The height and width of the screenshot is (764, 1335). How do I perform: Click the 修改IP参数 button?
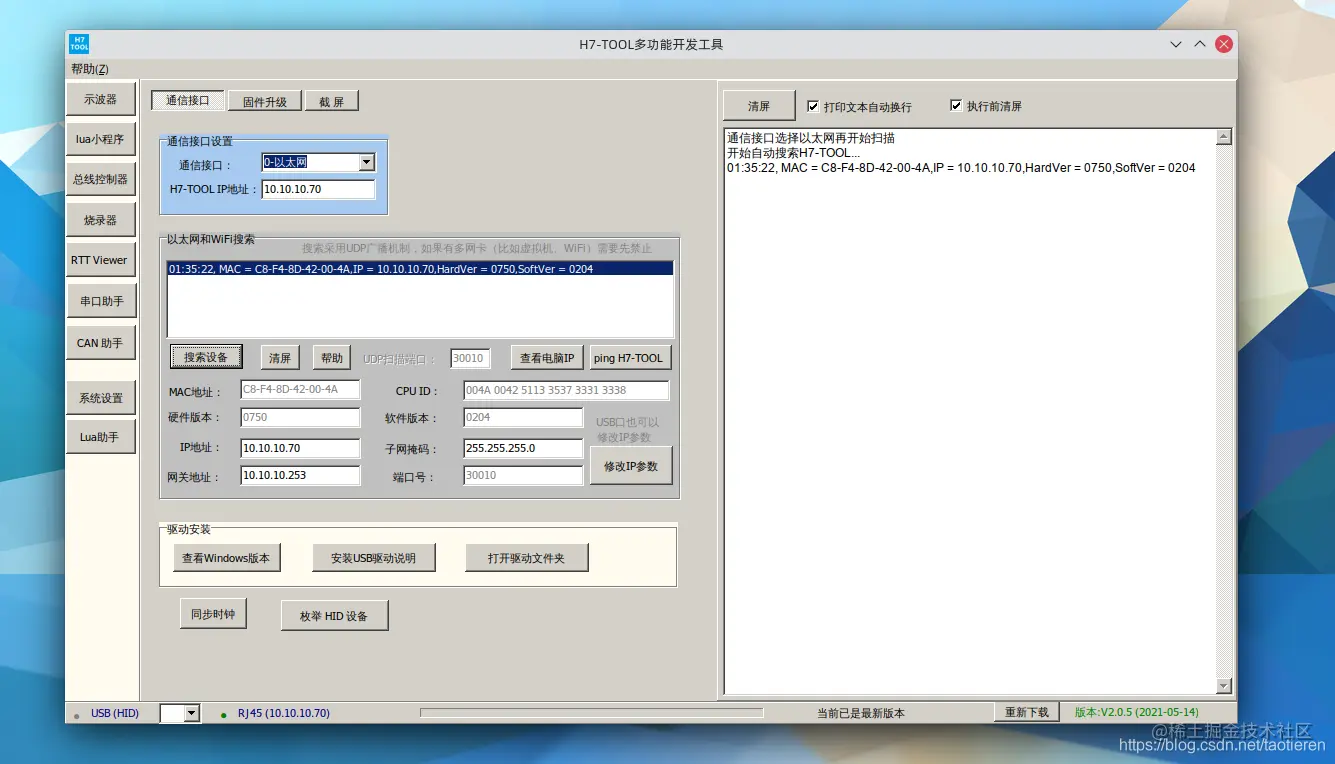tap(631, 466)
